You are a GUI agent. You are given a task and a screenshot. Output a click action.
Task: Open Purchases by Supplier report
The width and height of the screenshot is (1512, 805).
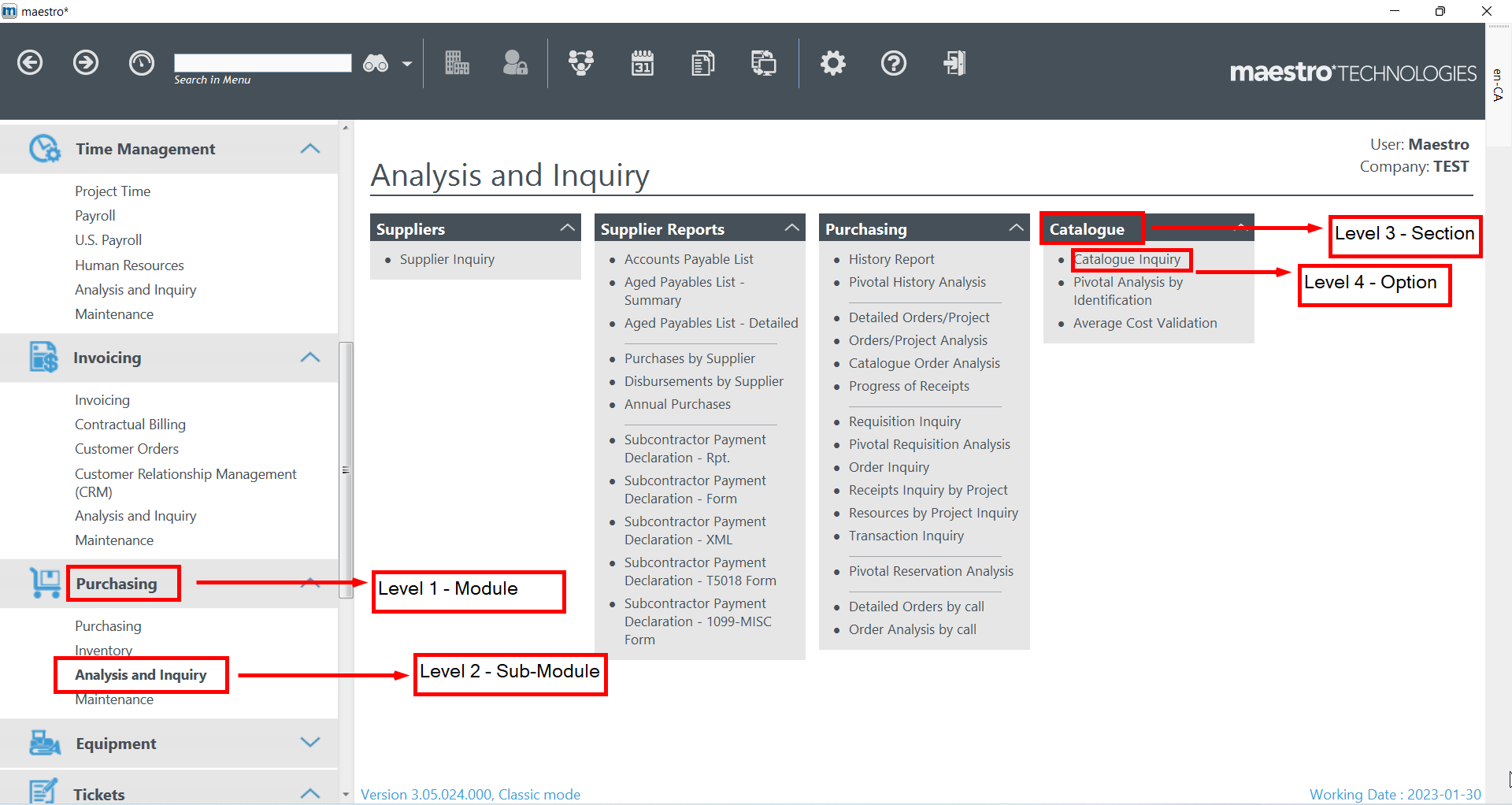pyautogui.click(x=690, y=358)
